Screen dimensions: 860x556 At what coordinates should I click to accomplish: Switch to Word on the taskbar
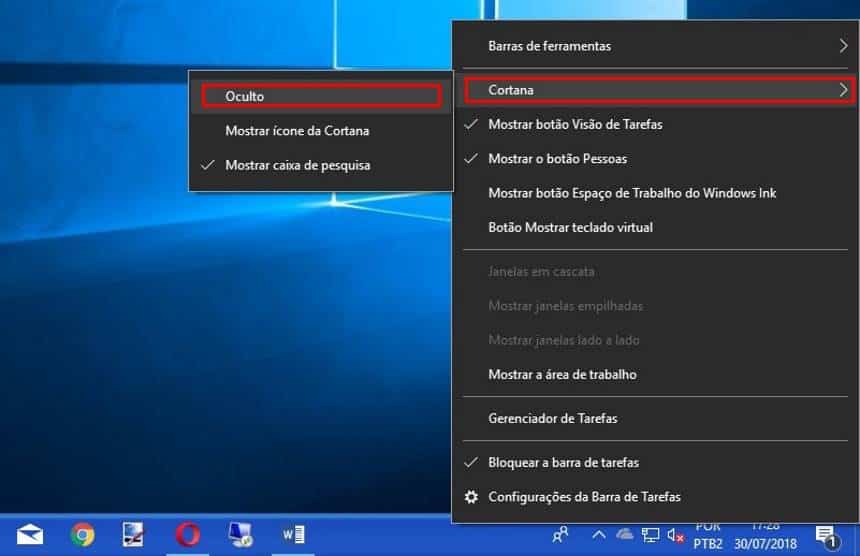(293, 535)
